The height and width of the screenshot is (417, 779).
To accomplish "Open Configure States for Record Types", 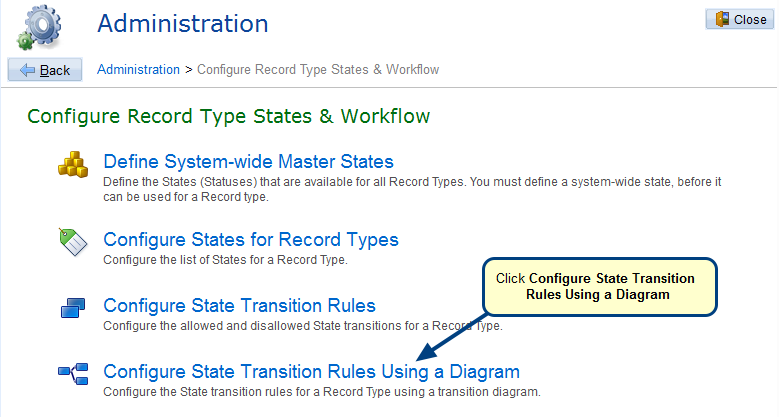I will [251, 240].
